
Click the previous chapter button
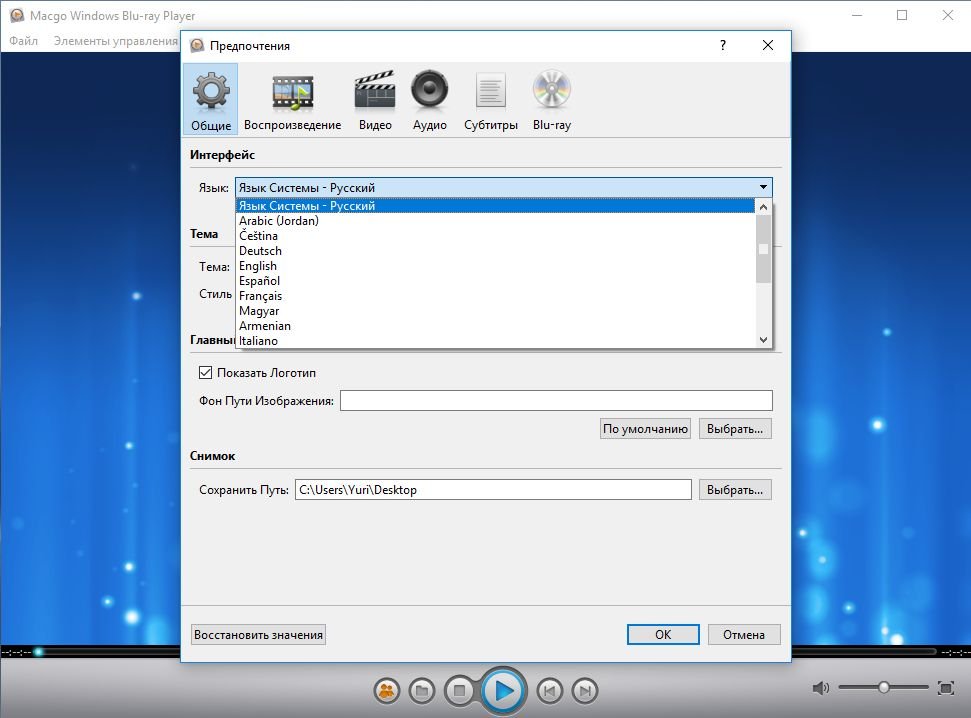(x=549, y=690)
